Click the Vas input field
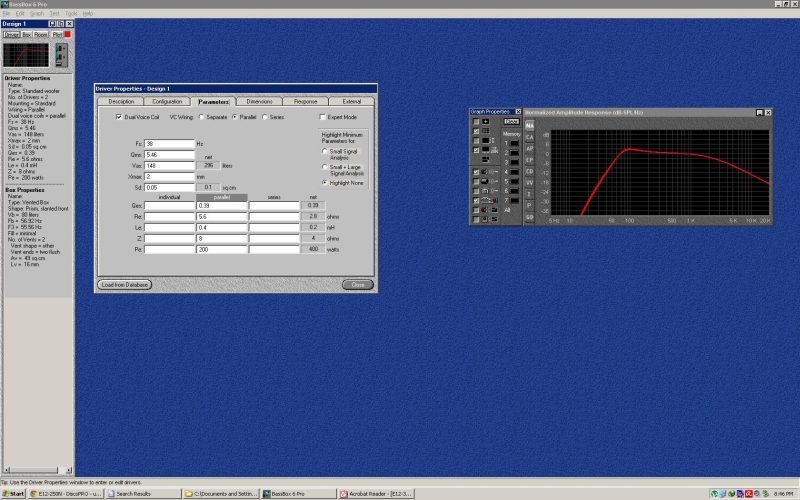Image resolution: width=800 pixels, height=500 pixels. tap(169, 166)
